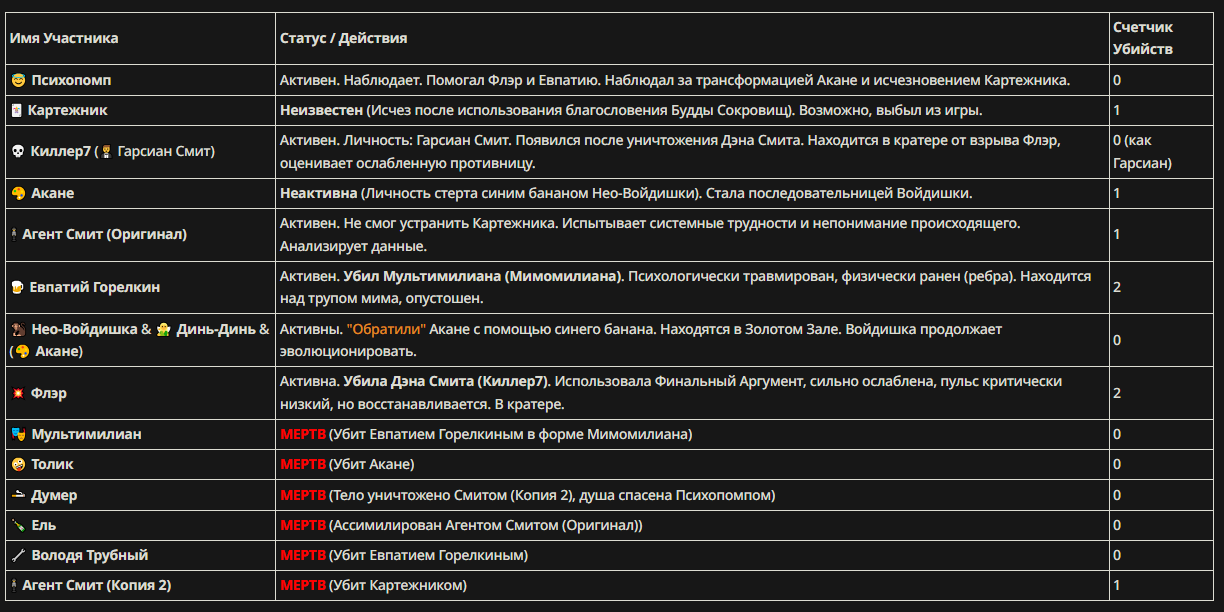Click the skull emoji before Киллер7
1224x612 pixels.
[18, 152]
